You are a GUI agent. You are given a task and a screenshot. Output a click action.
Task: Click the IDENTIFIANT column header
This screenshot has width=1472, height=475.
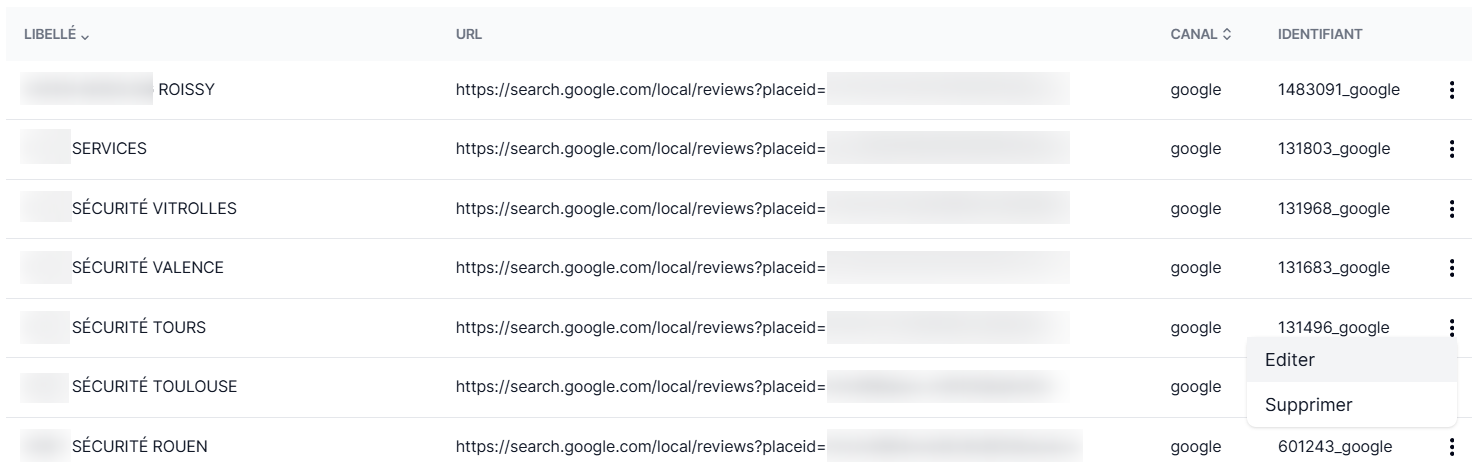click(1320, 34)
